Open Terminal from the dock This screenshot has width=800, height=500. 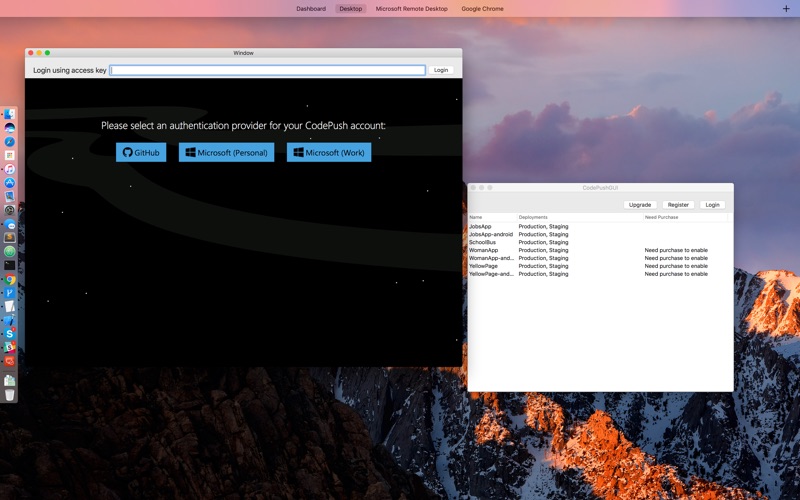[x=10, y=265]
